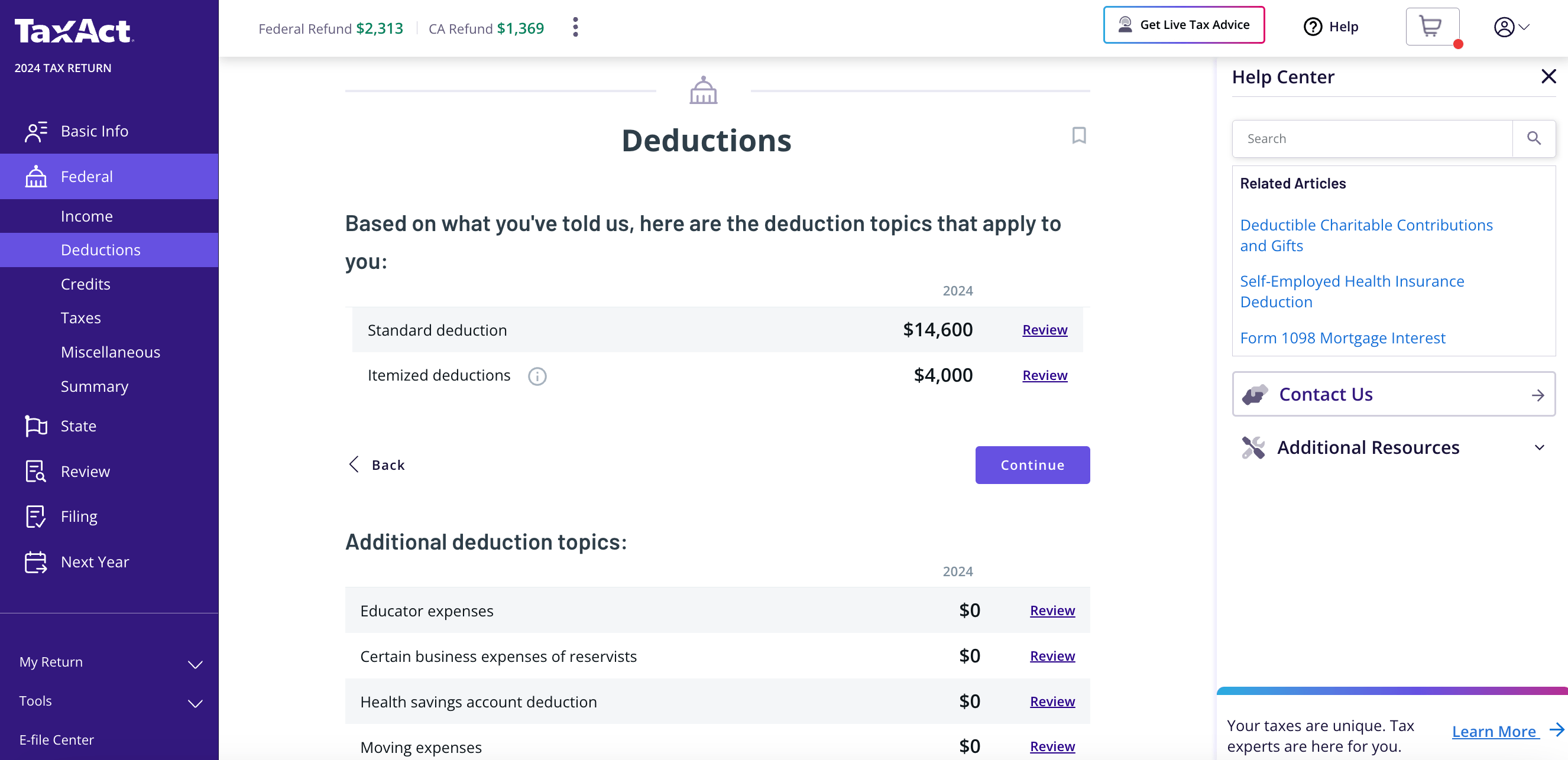Close the Help Center panel
The width and height of the screenshot is (1568, 760).
click(x=1548, y=77)
